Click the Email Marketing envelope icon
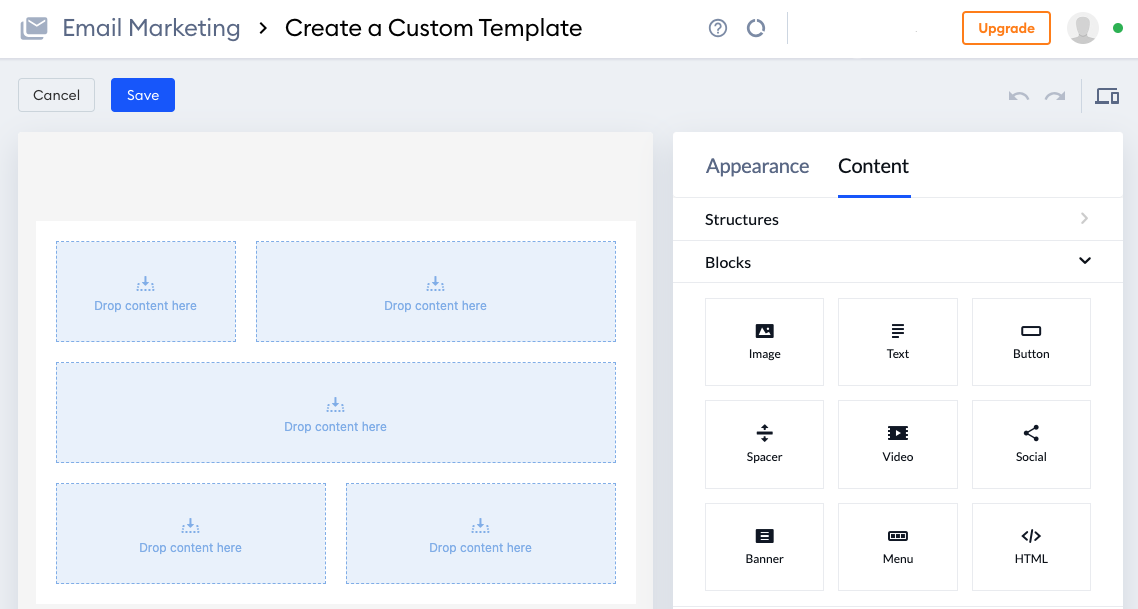 click(x=33, y=28)
